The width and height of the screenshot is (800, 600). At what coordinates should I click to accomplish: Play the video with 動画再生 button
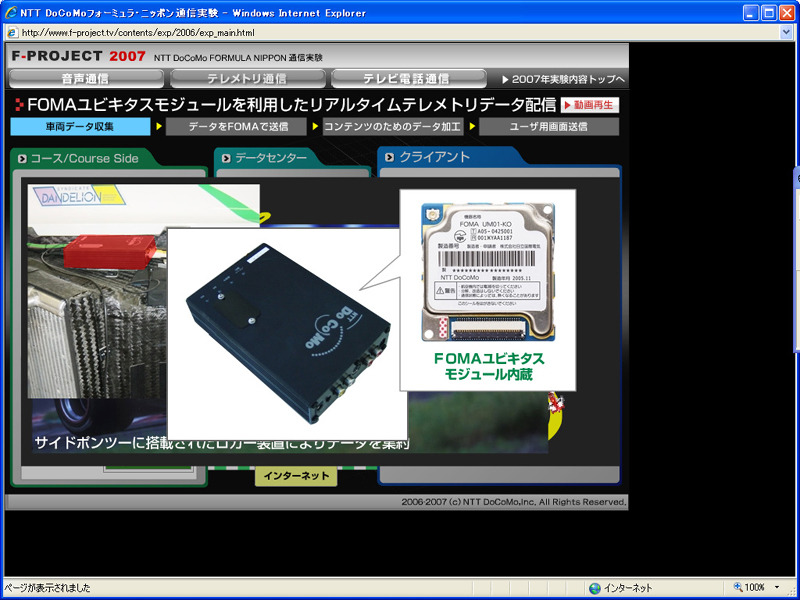590,105
